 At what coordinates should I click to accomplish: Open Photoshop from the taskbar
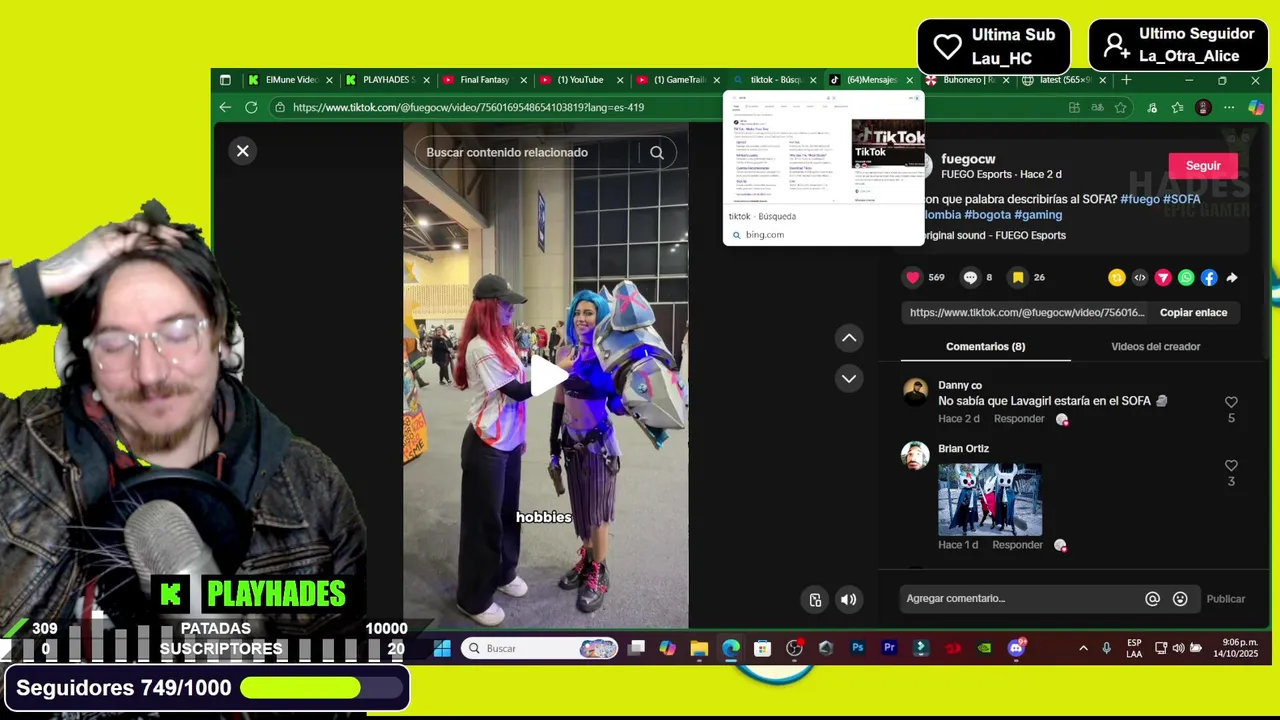click(857, 648)
